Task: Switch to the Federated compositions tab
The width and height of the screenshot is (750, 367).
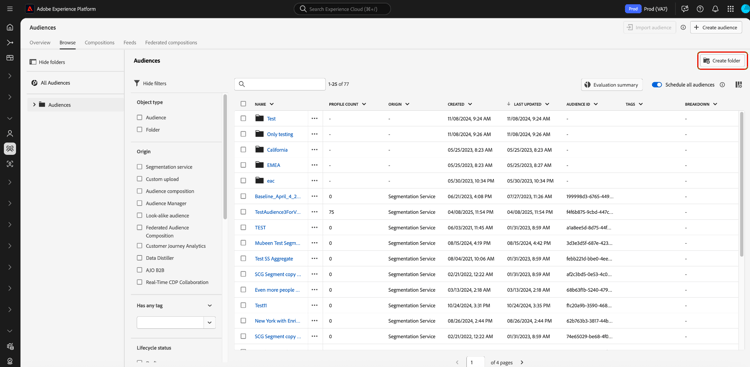Action: pos(171,43)
